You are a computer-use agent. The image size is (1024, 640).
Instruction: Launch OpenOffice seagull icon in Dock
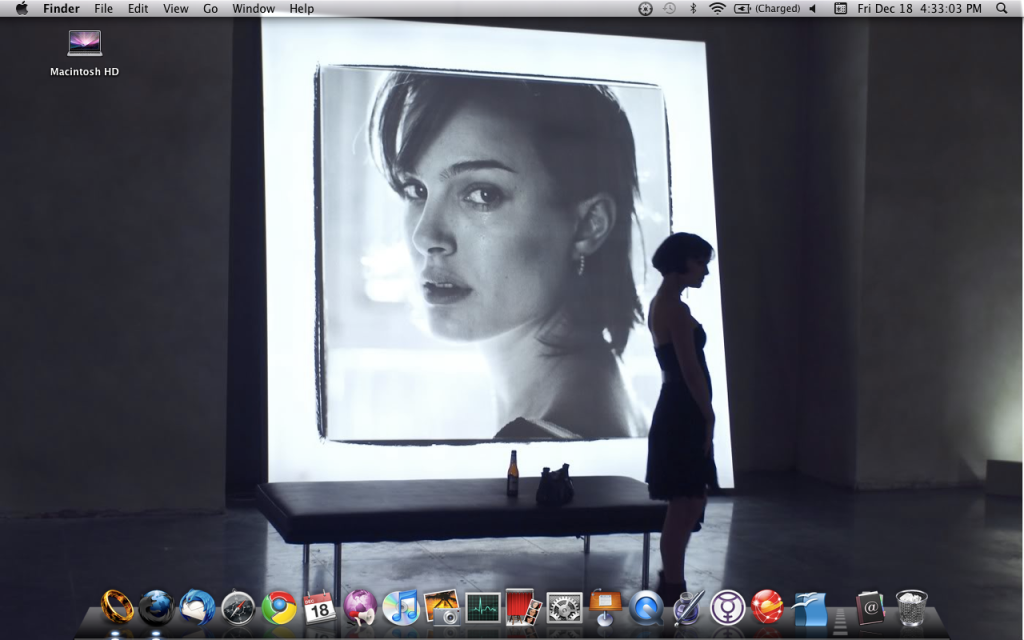coord(809,608)
